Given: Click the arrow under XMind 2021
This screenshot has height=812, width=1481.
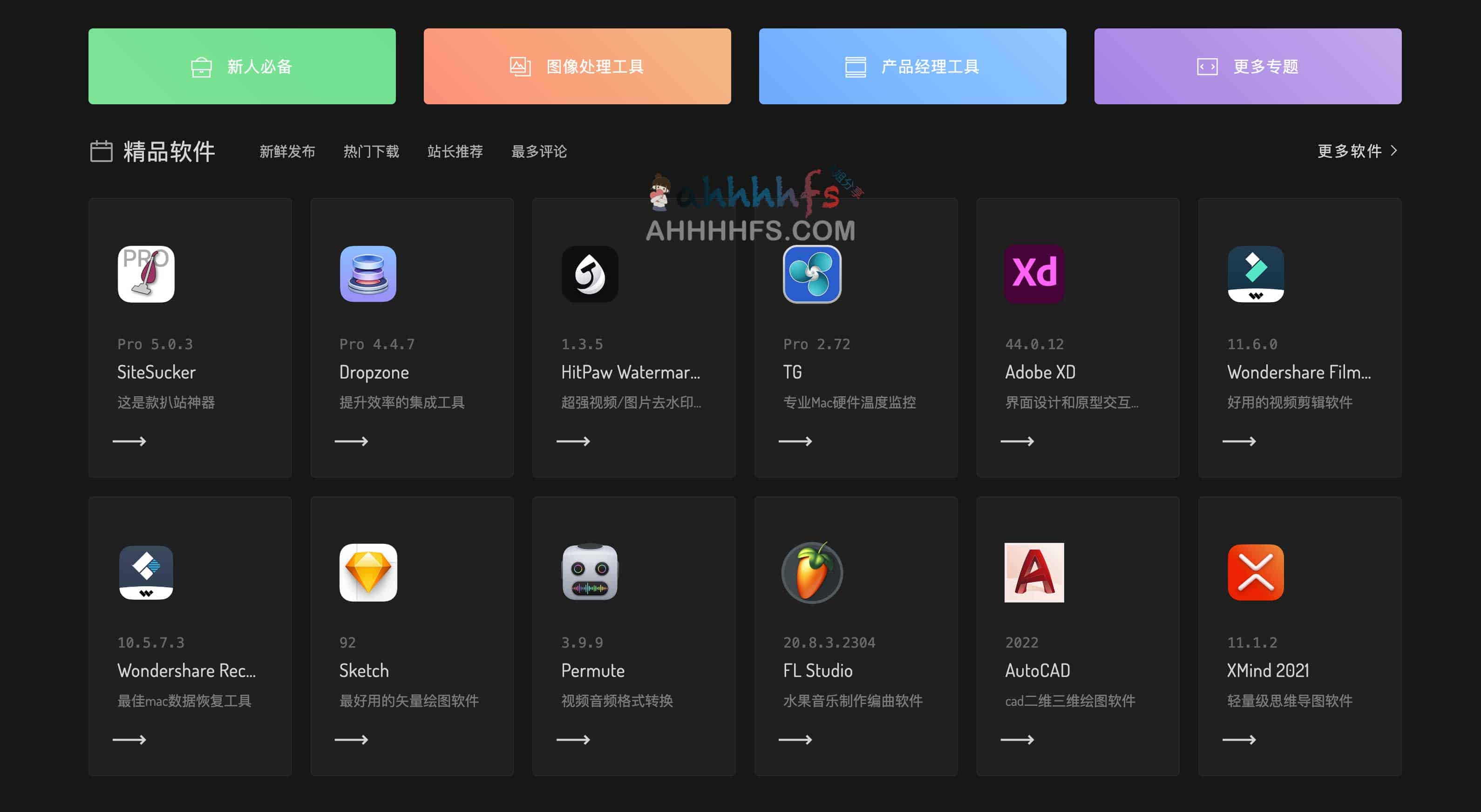Looking at the screenshot, I should click(x=1239, y=739).
